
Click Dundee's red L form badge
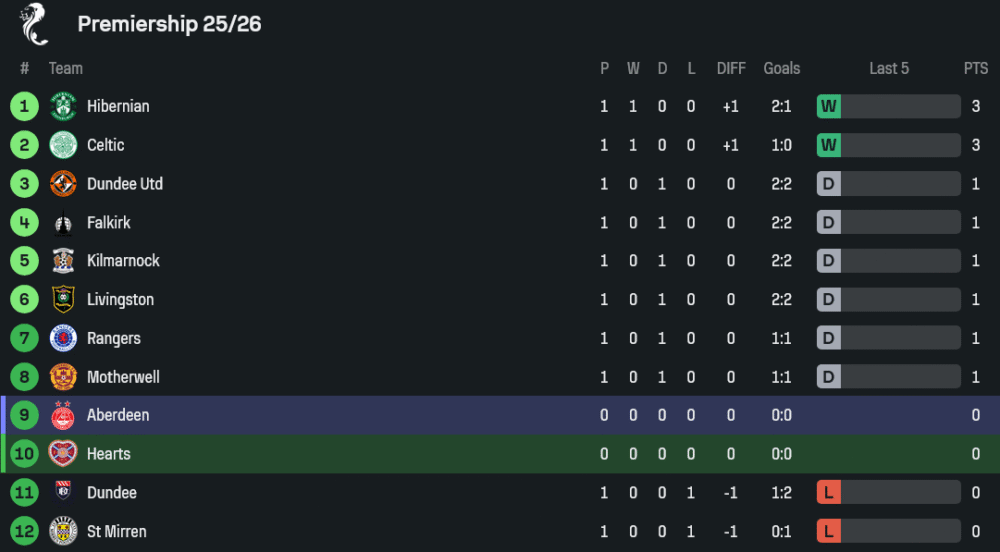pyautogui.click(x=828, y=492)
